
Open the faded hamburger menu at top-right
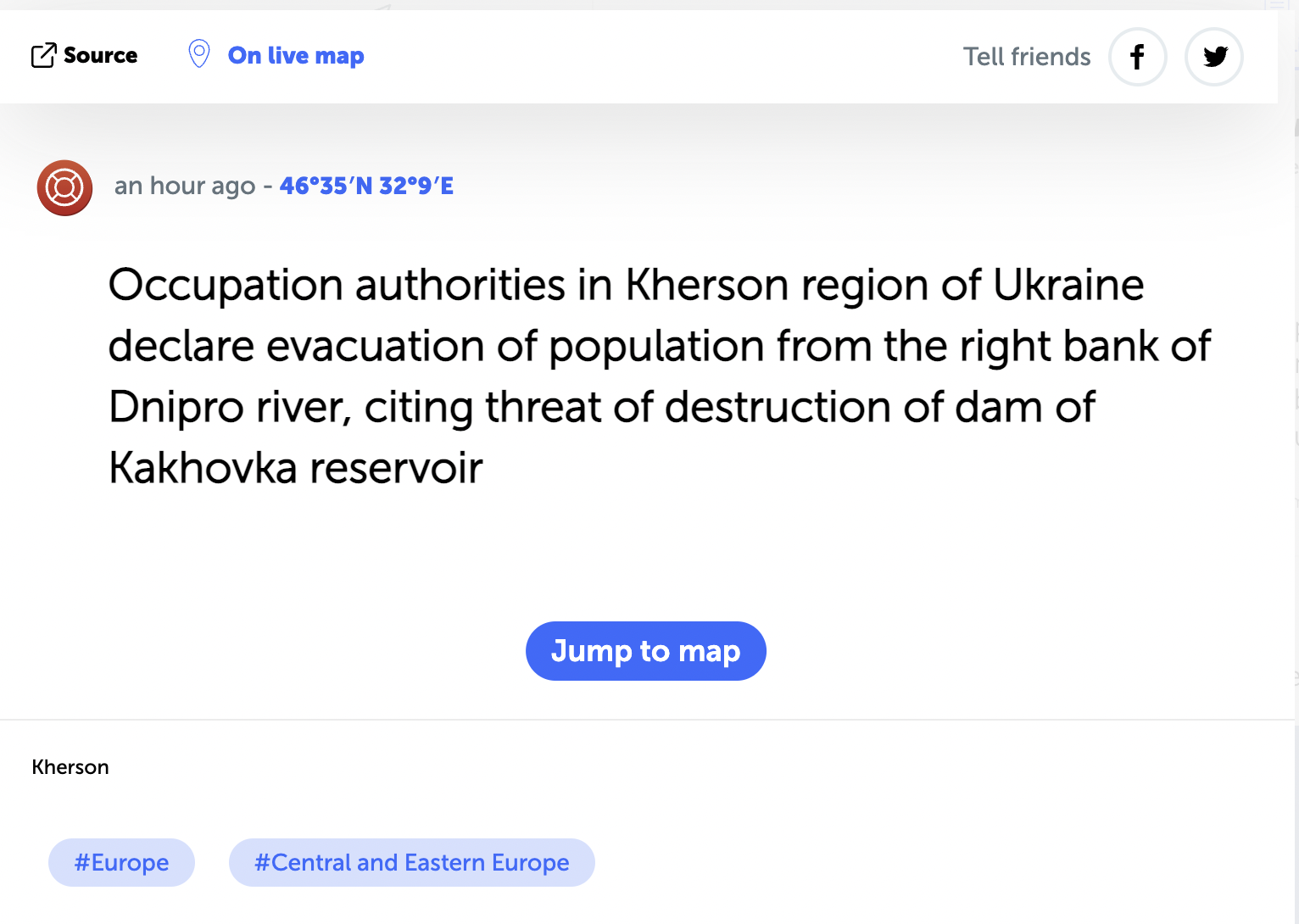pos(1277,4)
